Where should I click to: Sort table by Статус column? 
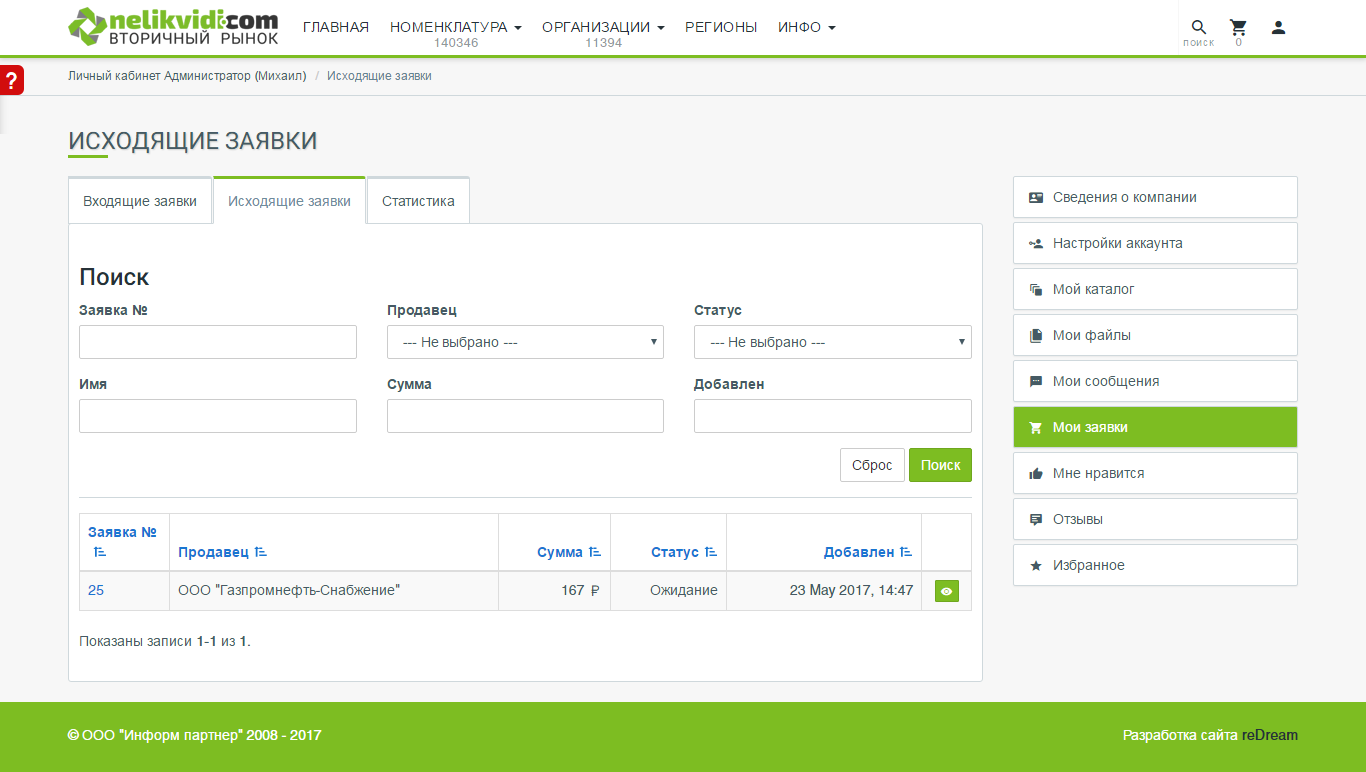pyautogui.click(x=684, y=552)
